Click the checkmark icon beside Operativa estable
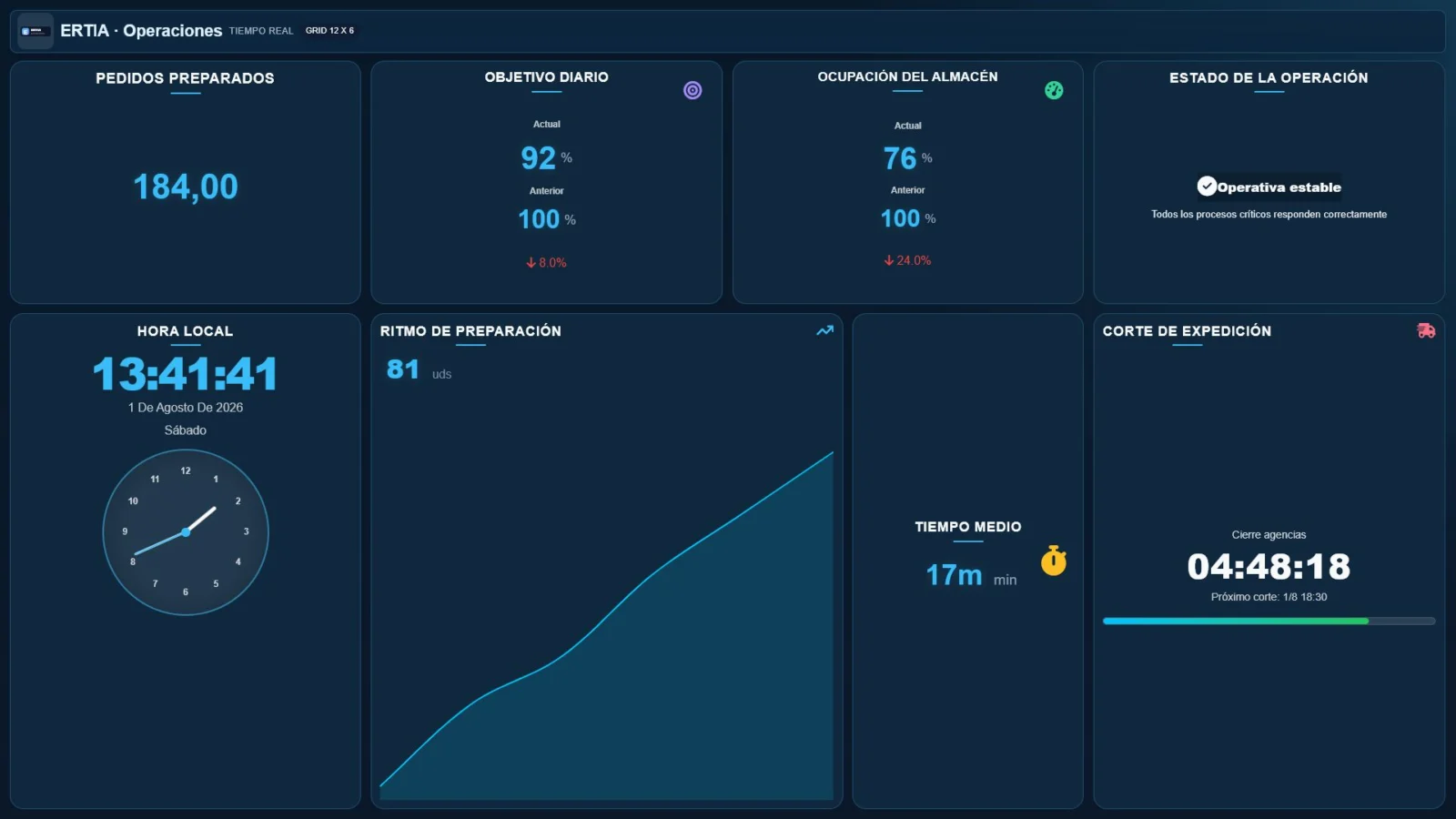The image size is (1456, 819). tap(1207, 187)
